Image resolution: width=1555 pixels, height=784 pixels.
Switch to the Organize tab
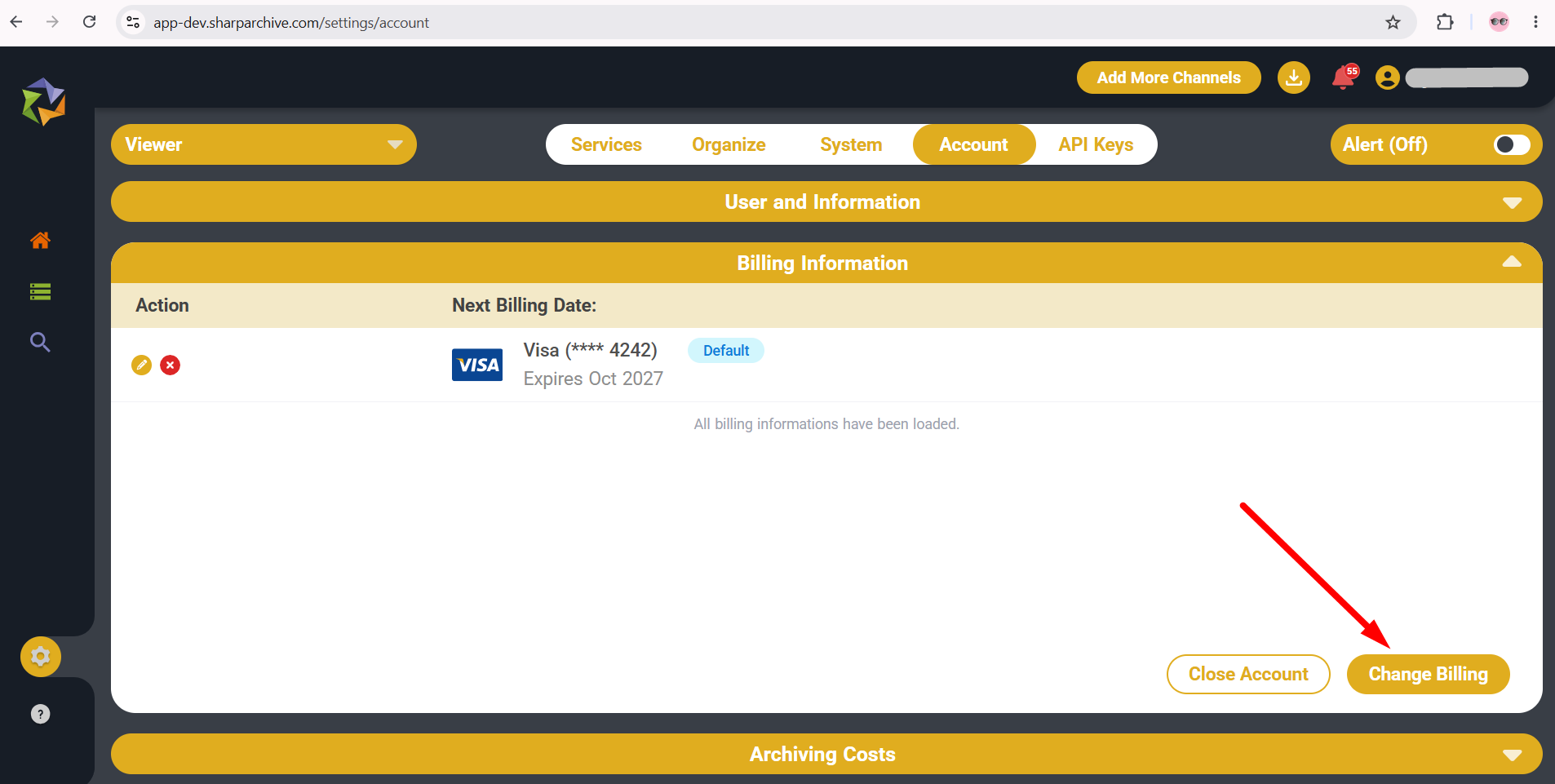click(729, 144)
